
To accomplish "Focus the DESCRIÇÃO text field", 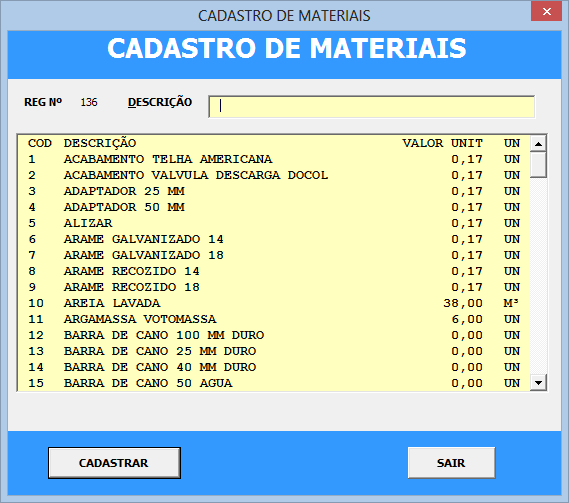I will pos(372,107).
